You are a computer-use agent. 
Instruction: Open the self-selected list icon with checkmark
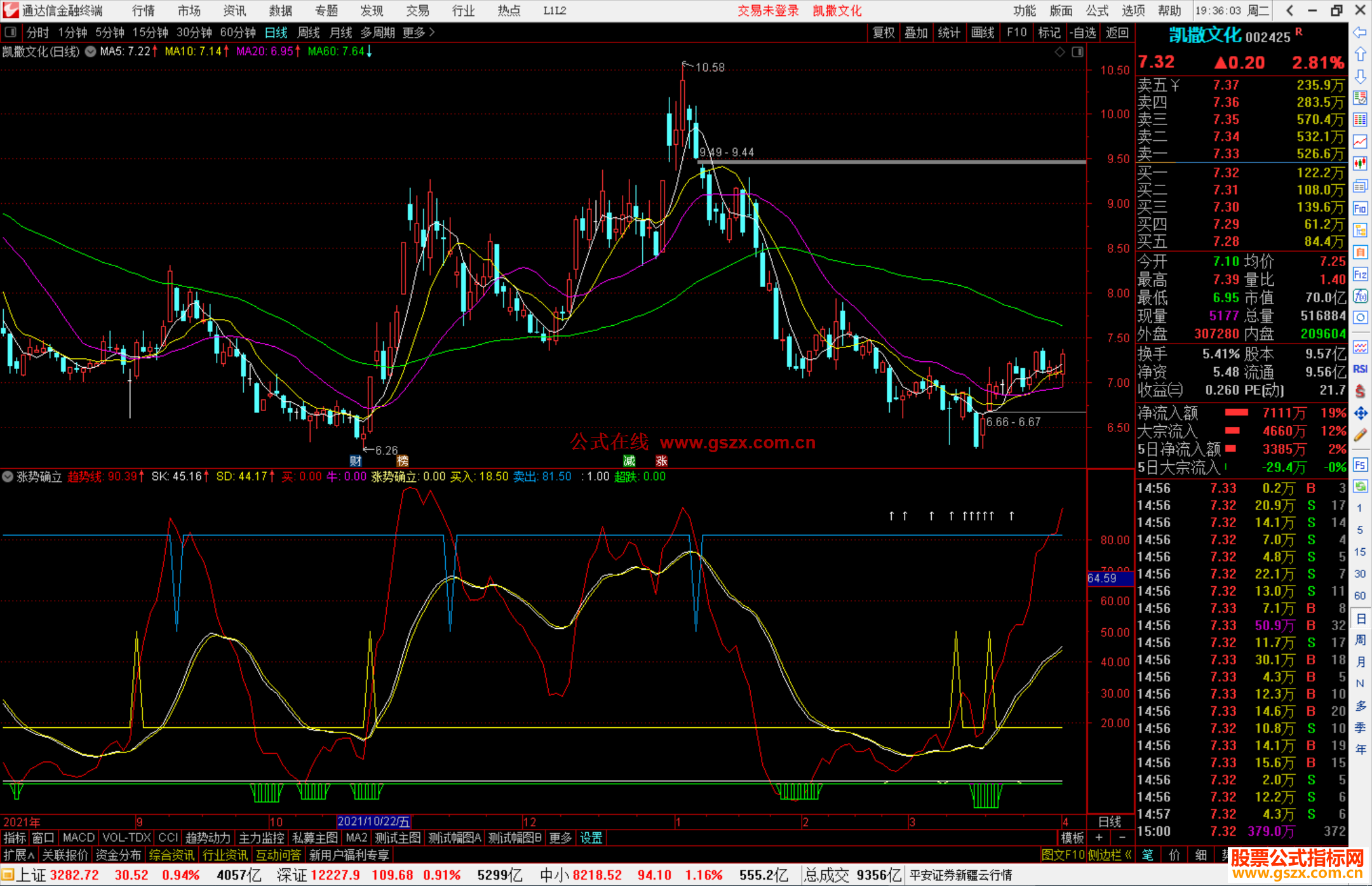click(x=1360, y=98)
